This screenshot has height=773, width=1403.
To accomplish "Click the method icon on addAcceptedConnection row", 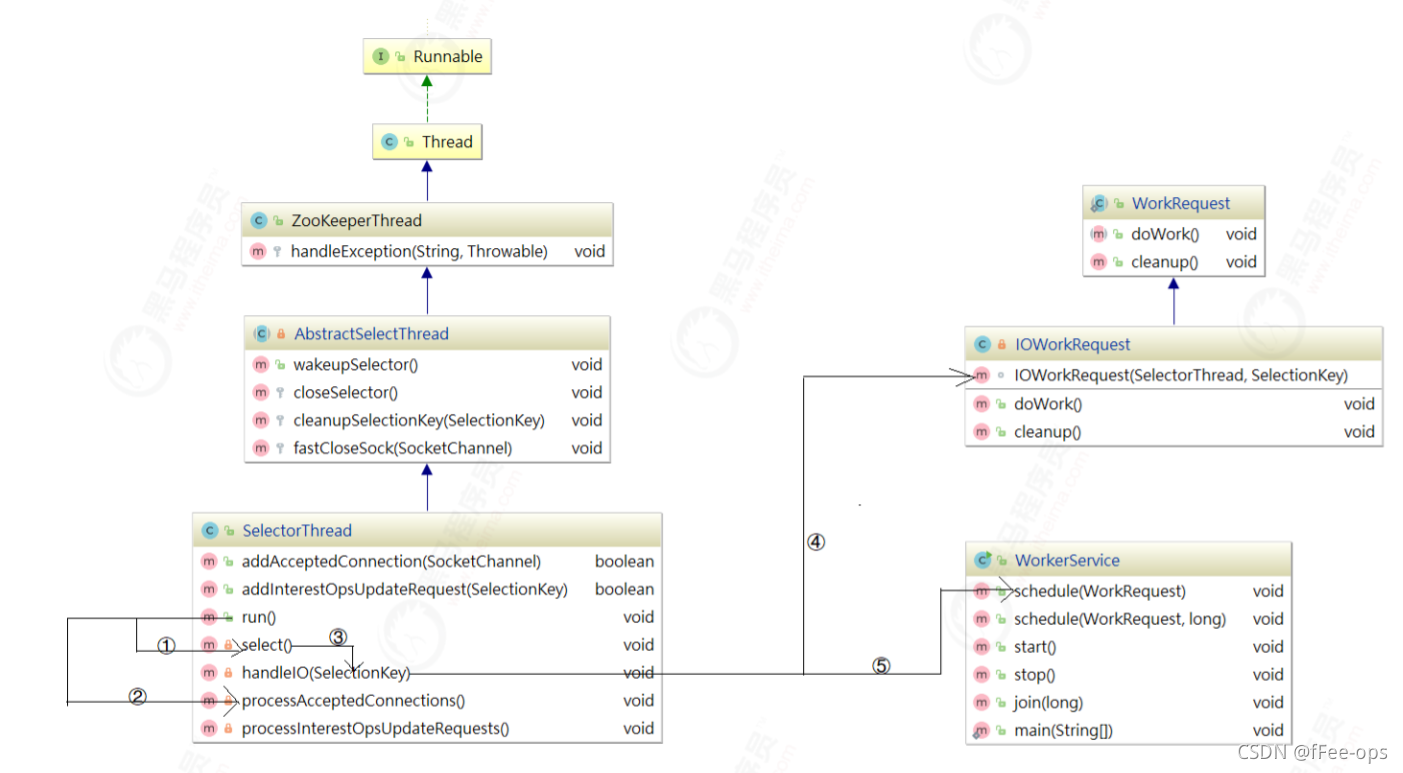I will pyautogui.click(x=209, y=562).
